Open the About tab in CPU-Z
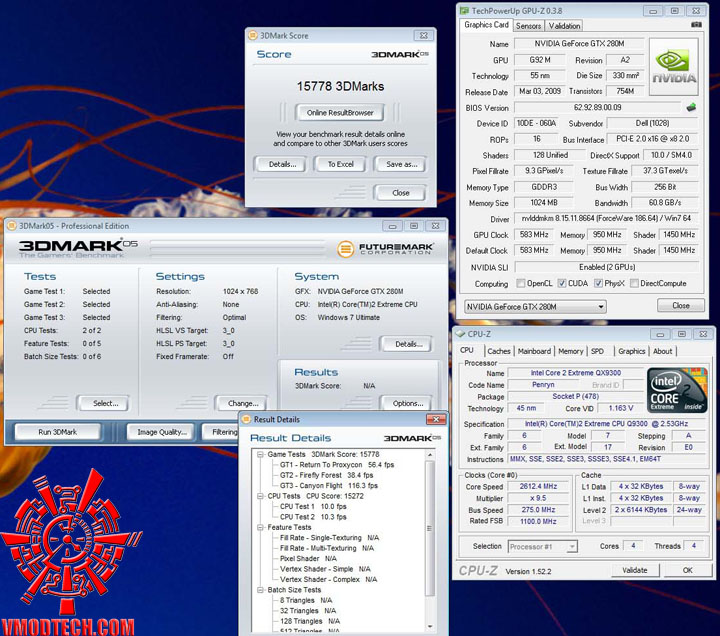Screen dimensions: 720x636 pos(662,351)
